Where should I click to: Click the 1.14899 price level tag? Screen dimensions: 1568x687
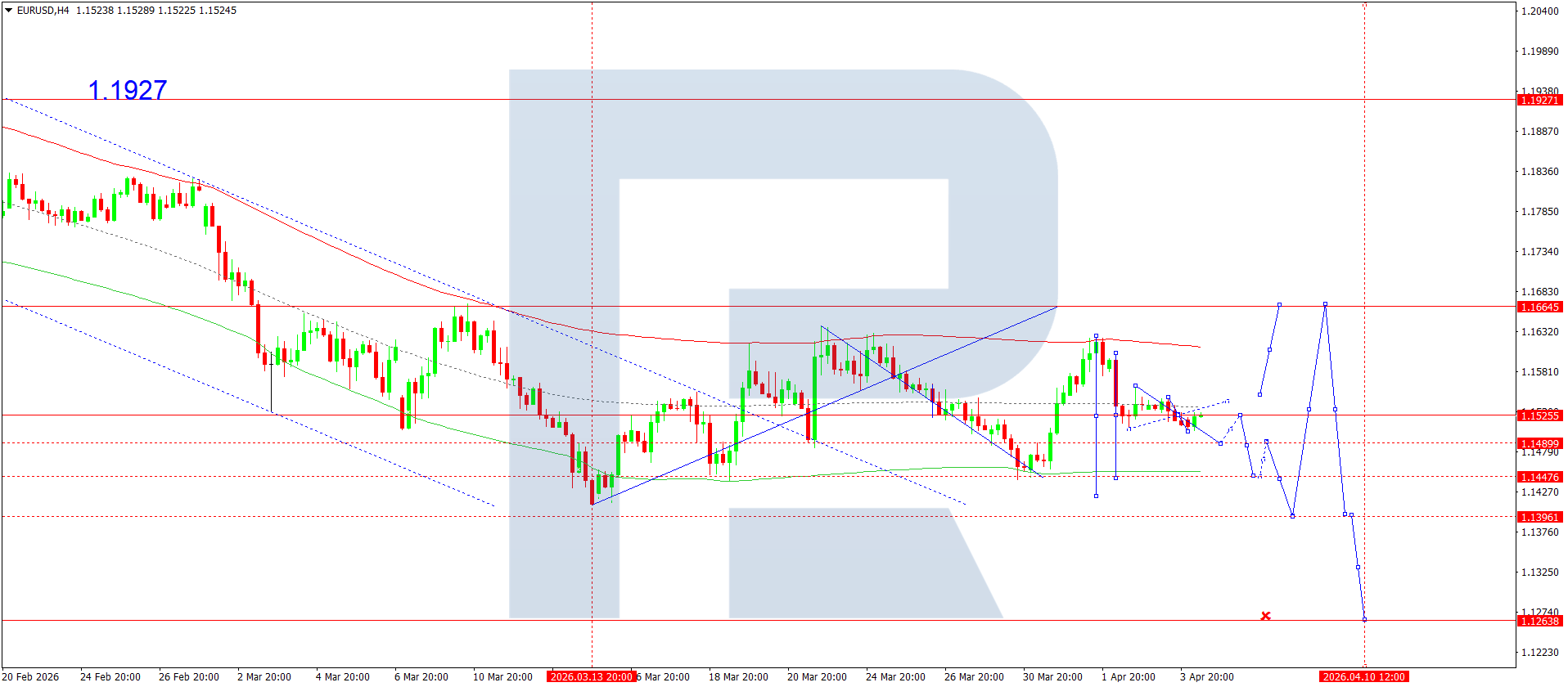click(x=1539, y=443)
